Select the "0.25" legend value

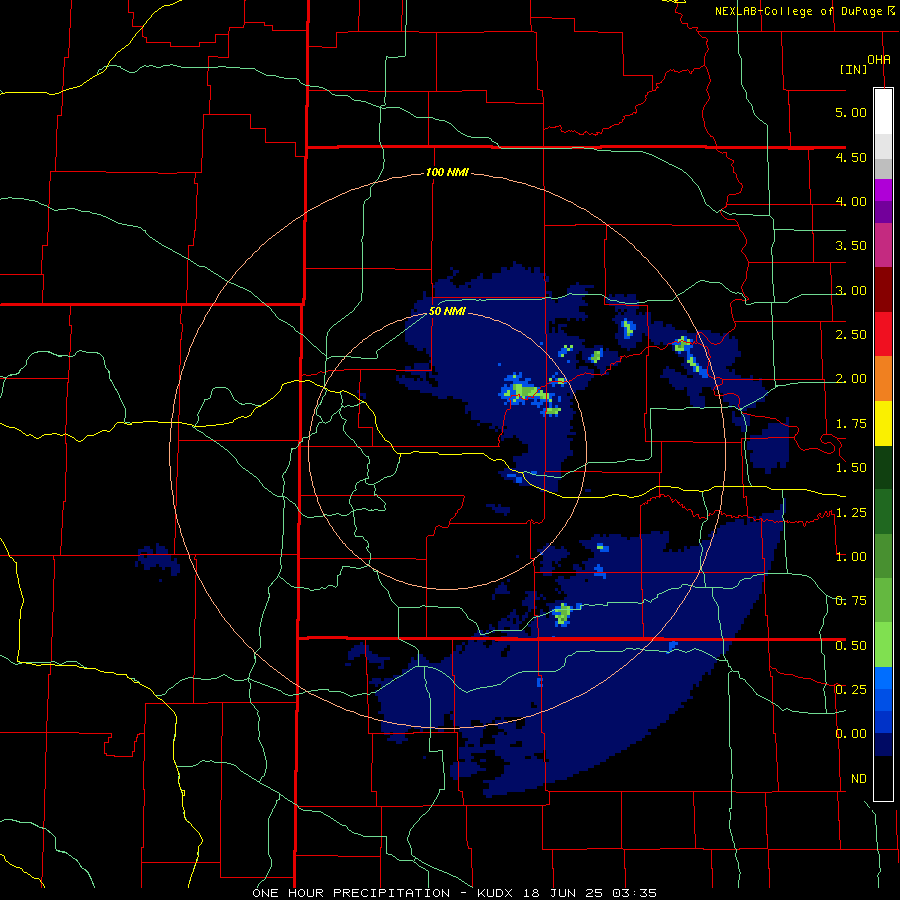pyautogui.click(x=851, y=690)
